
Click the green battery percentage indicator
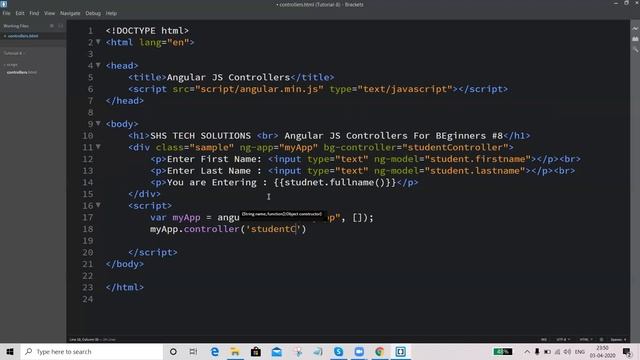pos(502,351)
